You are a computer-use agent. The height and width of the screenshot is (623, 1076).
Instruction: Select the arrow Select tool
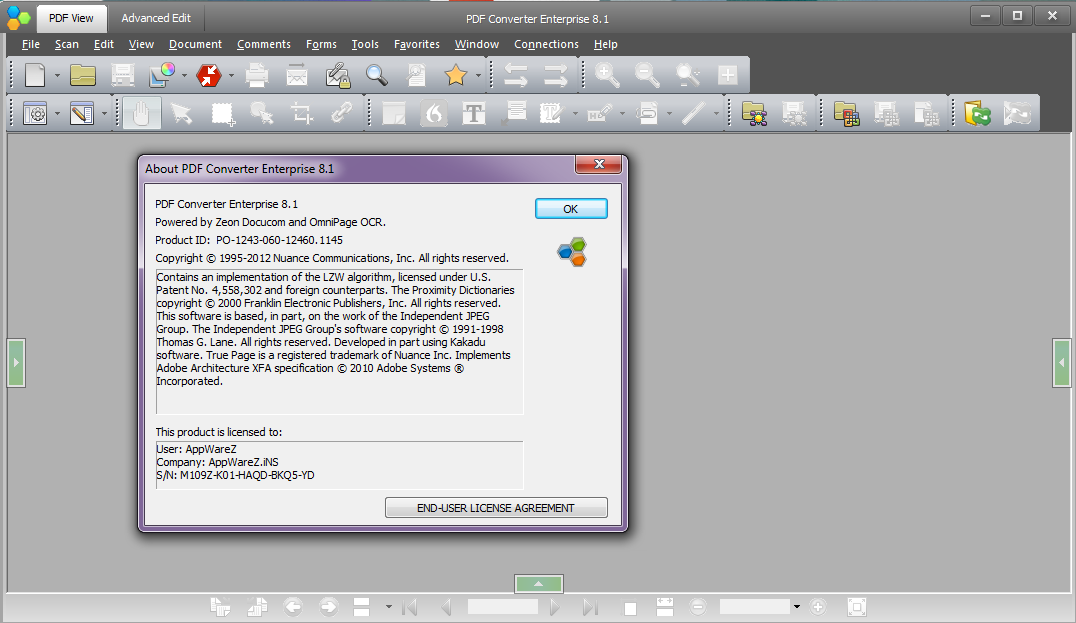[181, 113]
